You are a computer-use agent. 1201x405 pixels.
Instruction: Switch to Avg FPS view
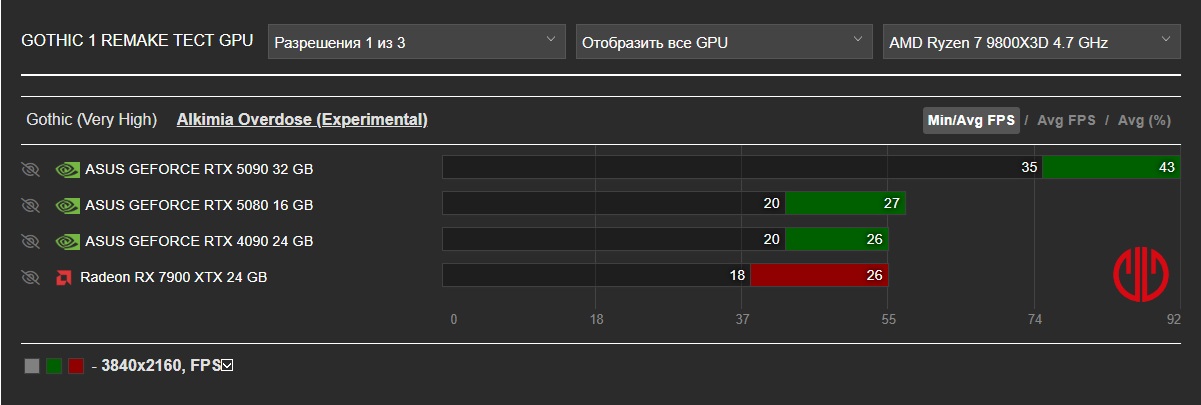click(x=1066, y=120)
